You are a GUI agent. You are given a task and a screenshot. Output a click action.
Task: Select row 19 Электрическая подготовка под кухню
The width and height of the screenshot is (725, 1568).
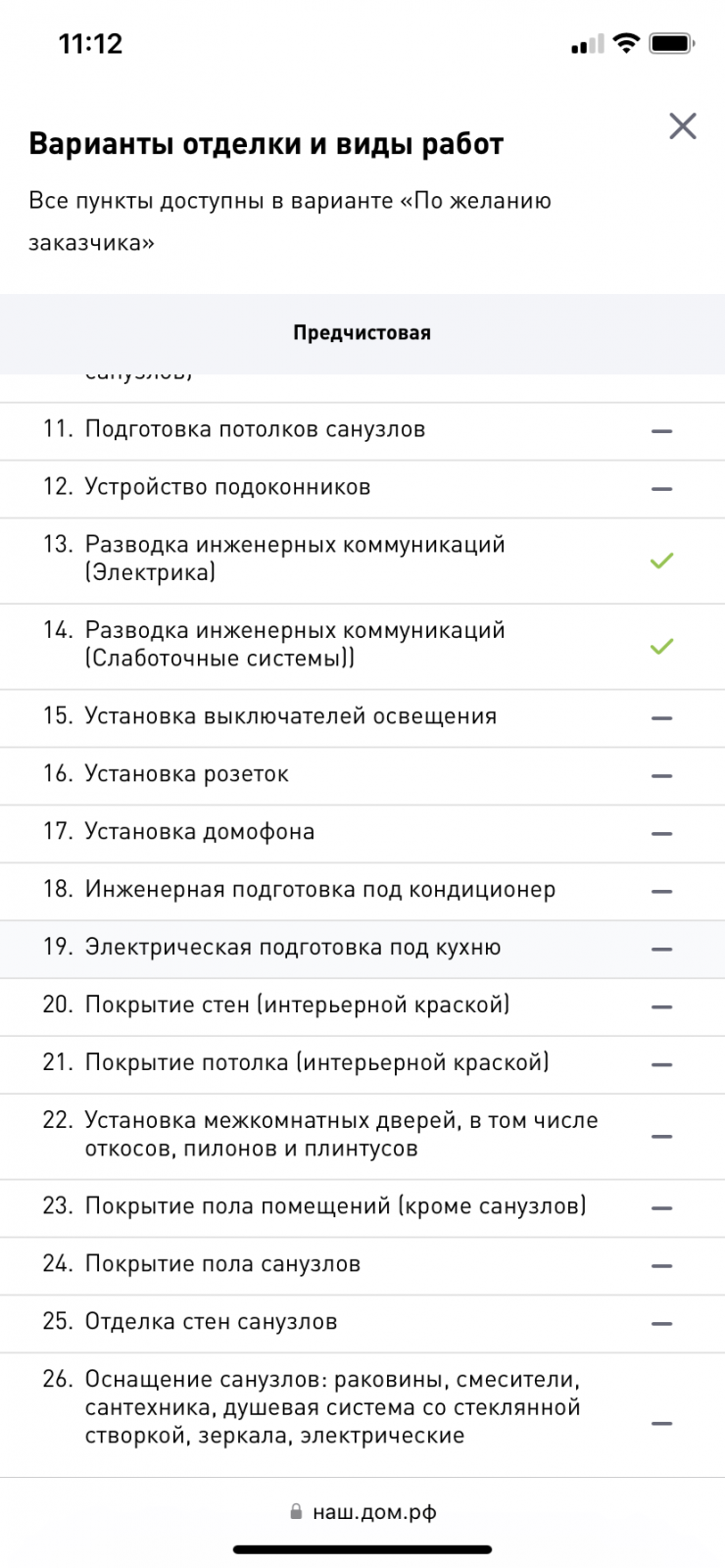point(362,949)
